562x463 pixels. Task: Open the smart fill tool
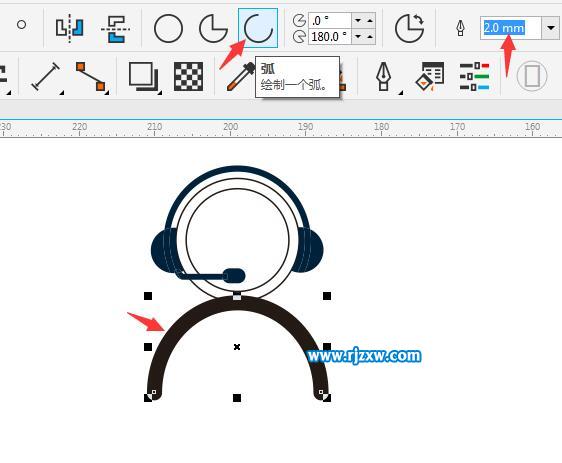(x=430, y=76)
